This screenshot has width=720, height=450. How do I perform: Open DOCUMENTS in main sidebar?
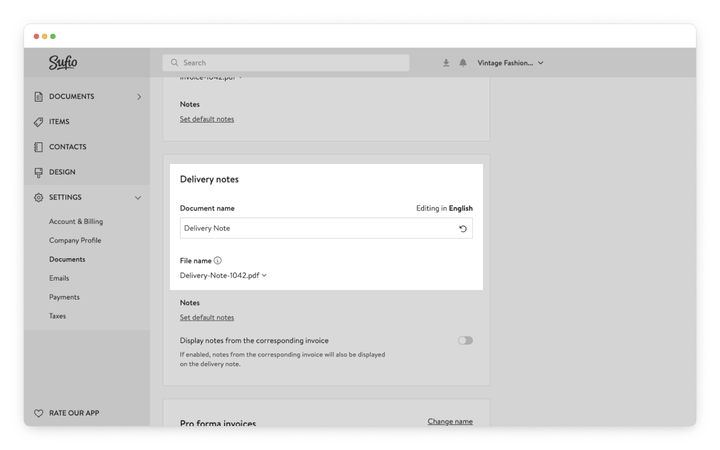[72, 96]
